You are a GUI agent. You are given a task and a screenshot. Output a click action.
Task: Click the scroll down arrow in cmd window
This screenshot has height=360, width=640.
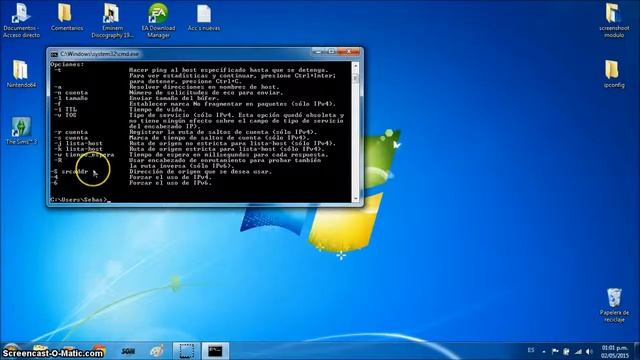(356, 198)
